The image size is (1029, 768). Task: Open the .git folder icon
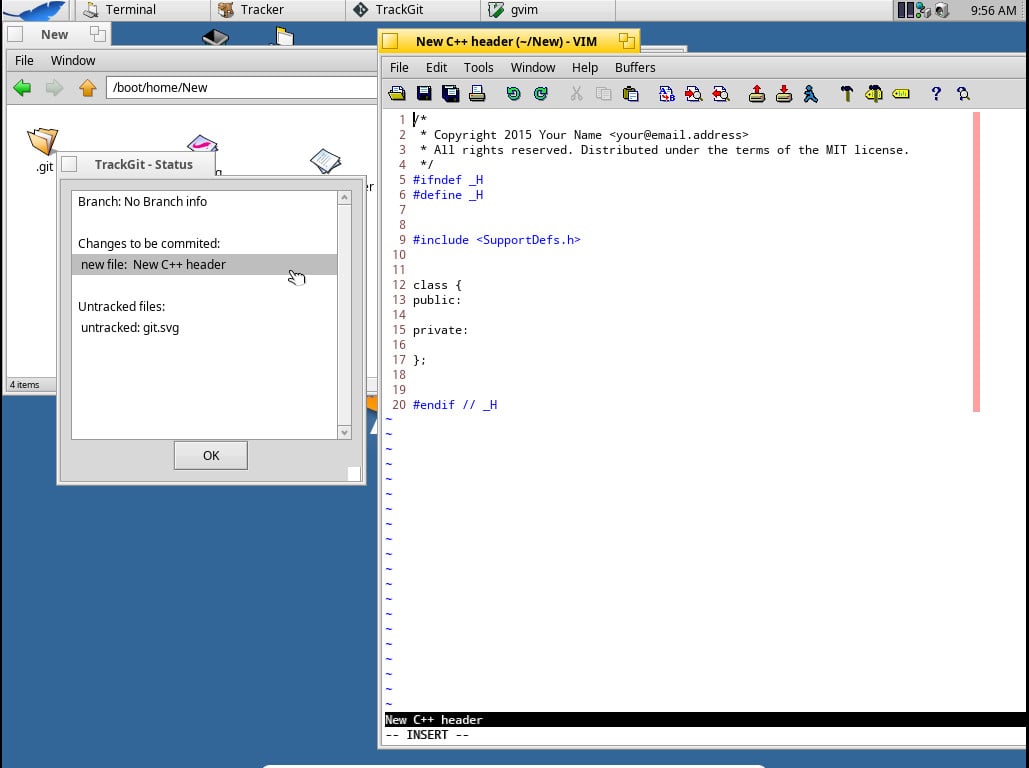click(43, 142)
